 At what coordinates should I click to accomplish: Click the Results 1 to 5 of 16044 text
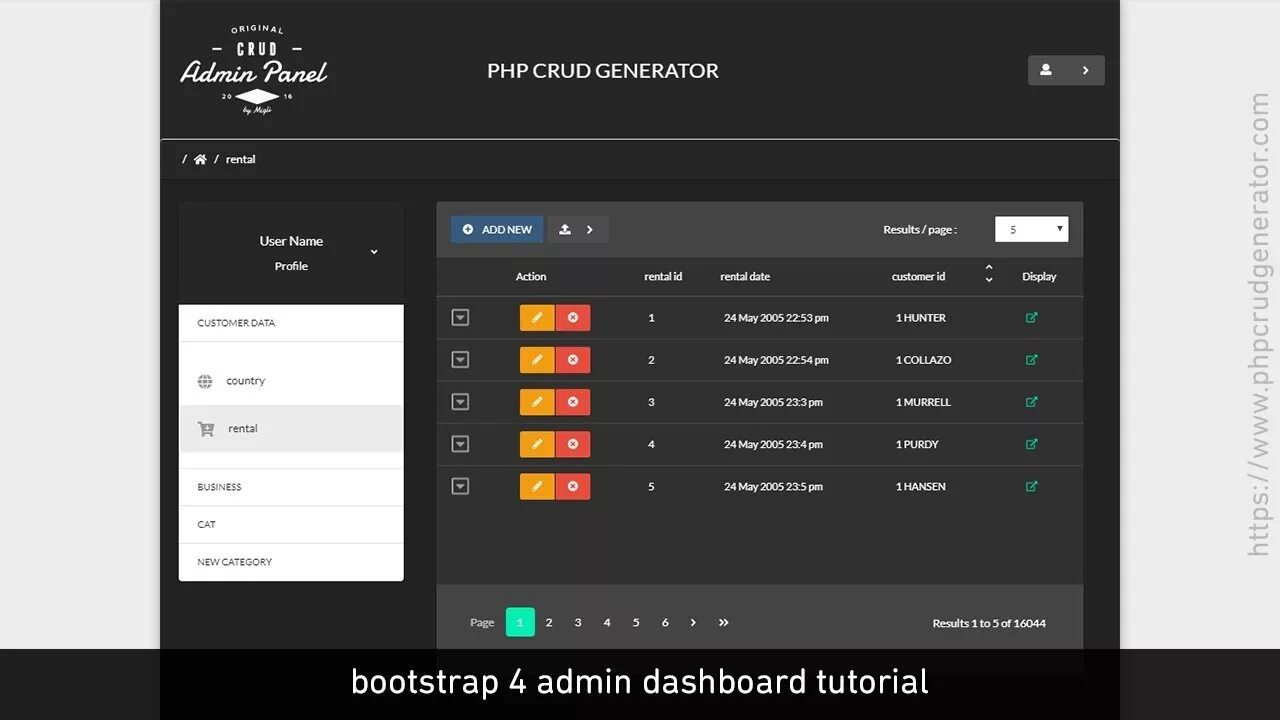coord(989,623)
